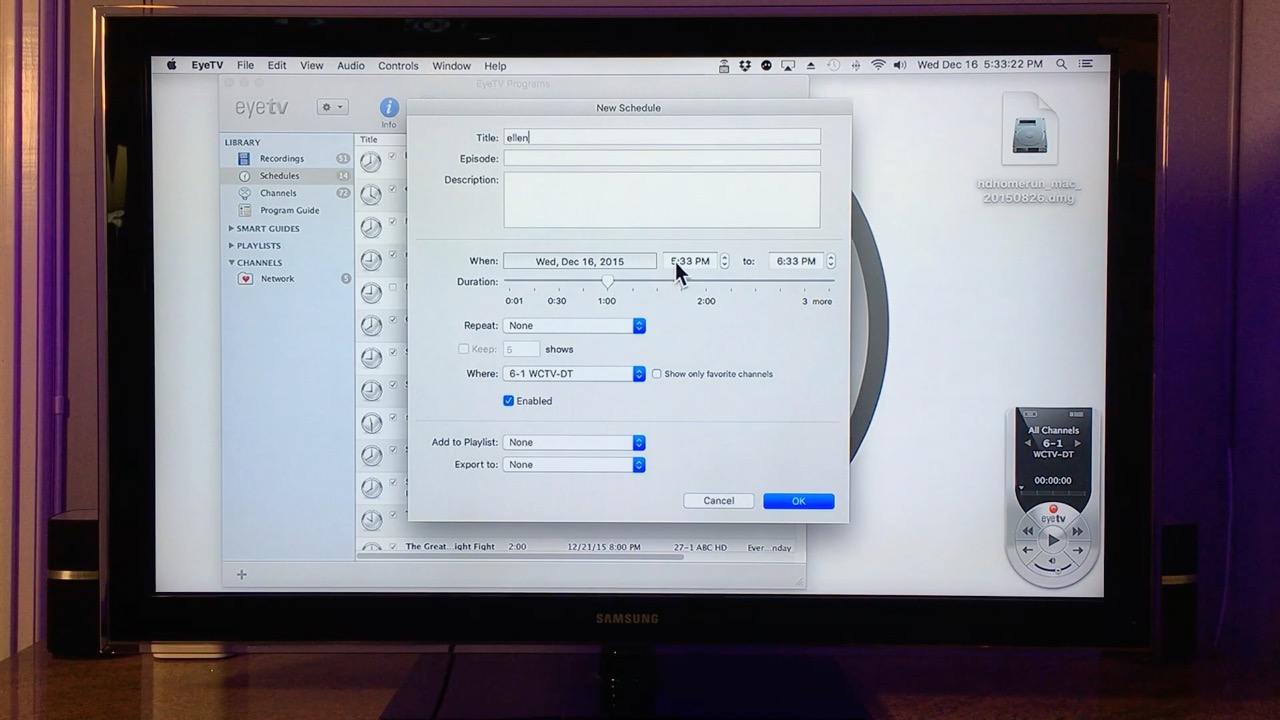Click the eject menu bar icon
Viewport: 1280px width, 720px height.
[x=810, y=65]
